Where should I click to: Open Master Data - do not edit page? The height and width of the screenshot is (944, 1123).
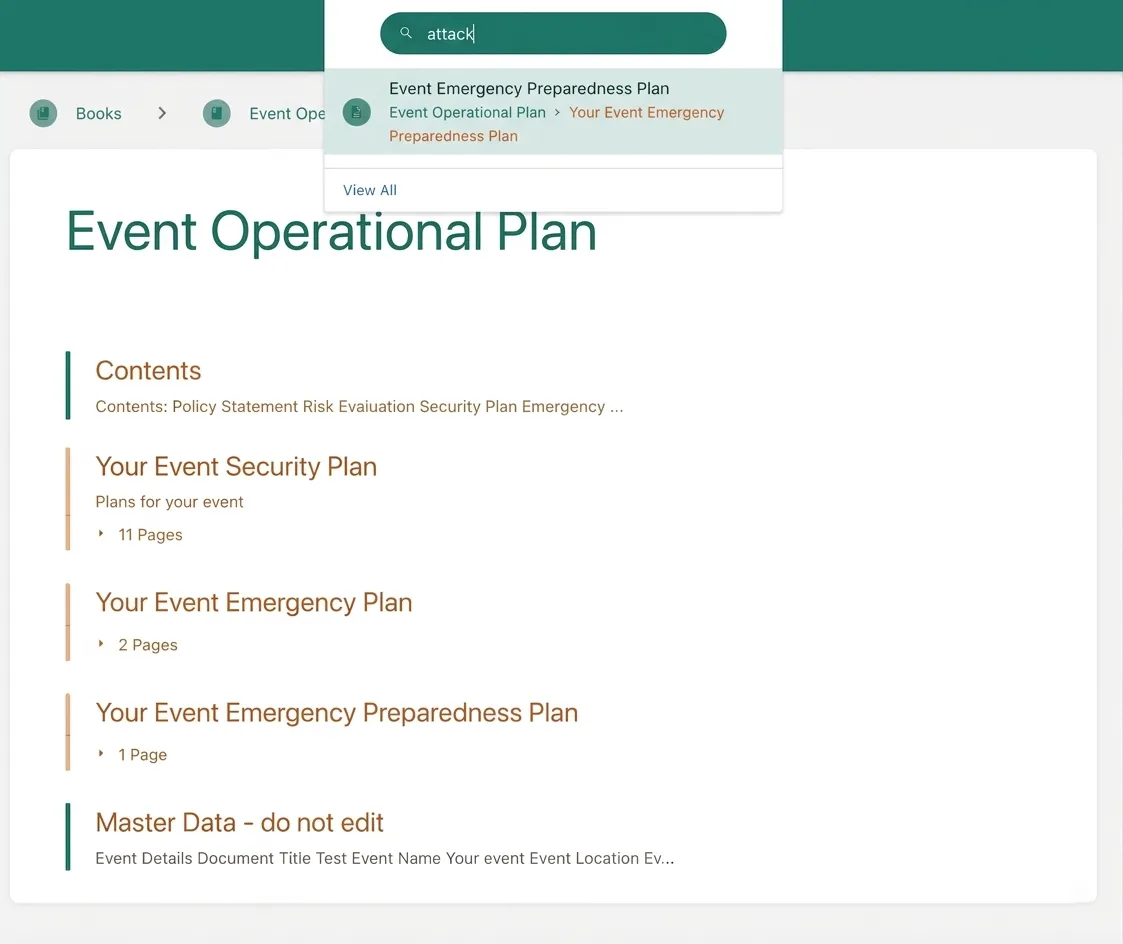pyautogui.click(x=239, y=822)
